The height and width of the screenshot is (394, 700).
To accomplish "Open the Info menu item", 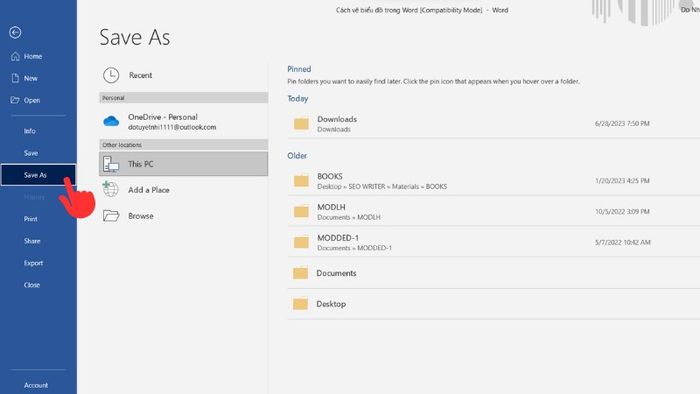I will coord(30,131).
